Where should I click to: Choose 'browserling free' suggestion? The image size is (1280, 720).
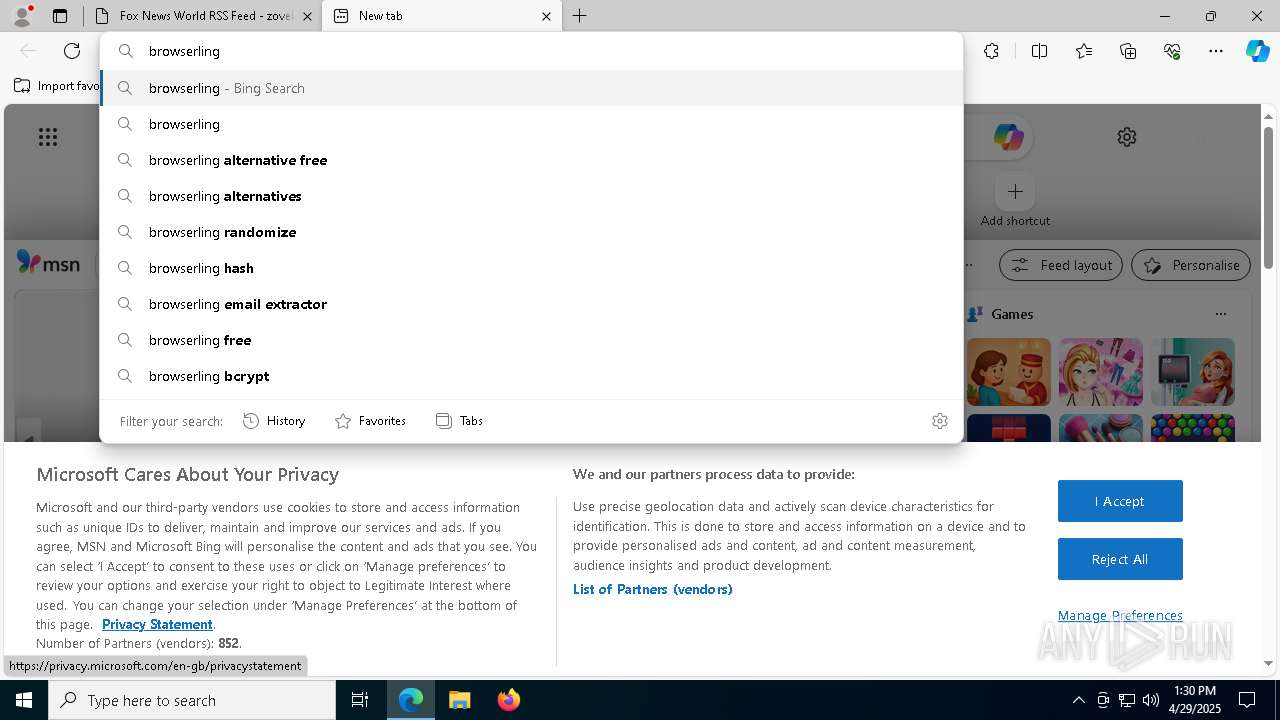pyautogui.click(x=531, y=340)
